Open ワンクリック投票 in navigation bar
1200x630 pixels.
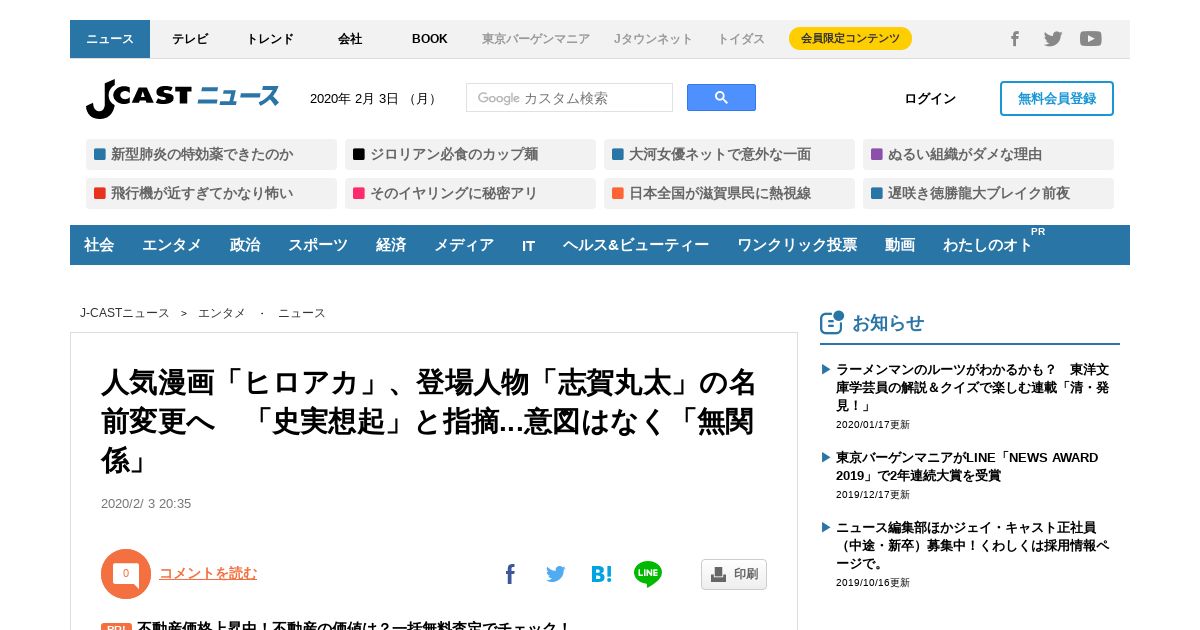[x=797, y=245]
